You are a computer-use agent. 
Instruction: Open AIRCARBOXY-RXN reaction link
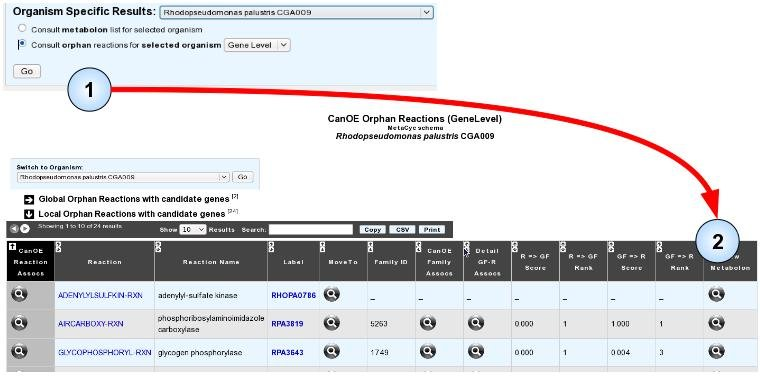point(91,324)
